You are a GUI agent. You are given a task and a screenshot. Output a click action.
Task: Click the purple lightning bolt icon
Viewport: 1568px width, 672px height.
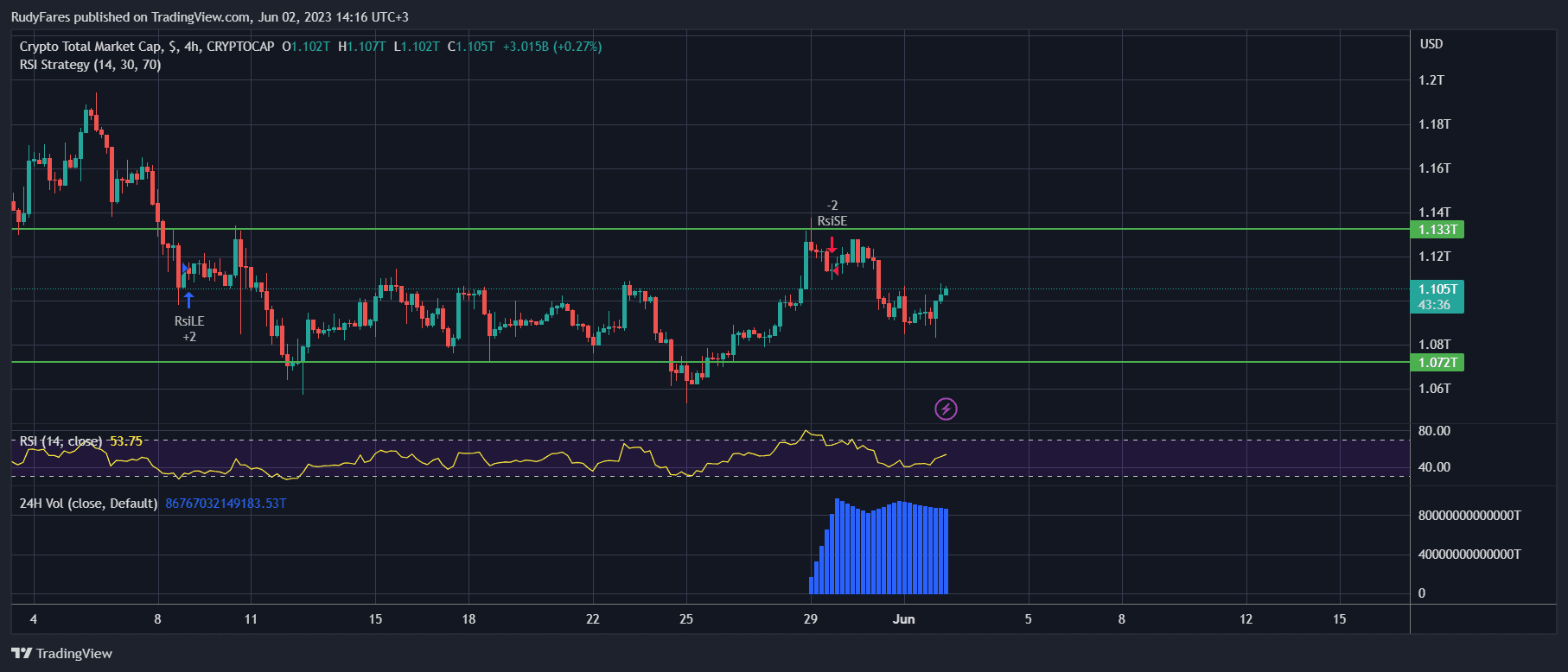tap(946, 409)
